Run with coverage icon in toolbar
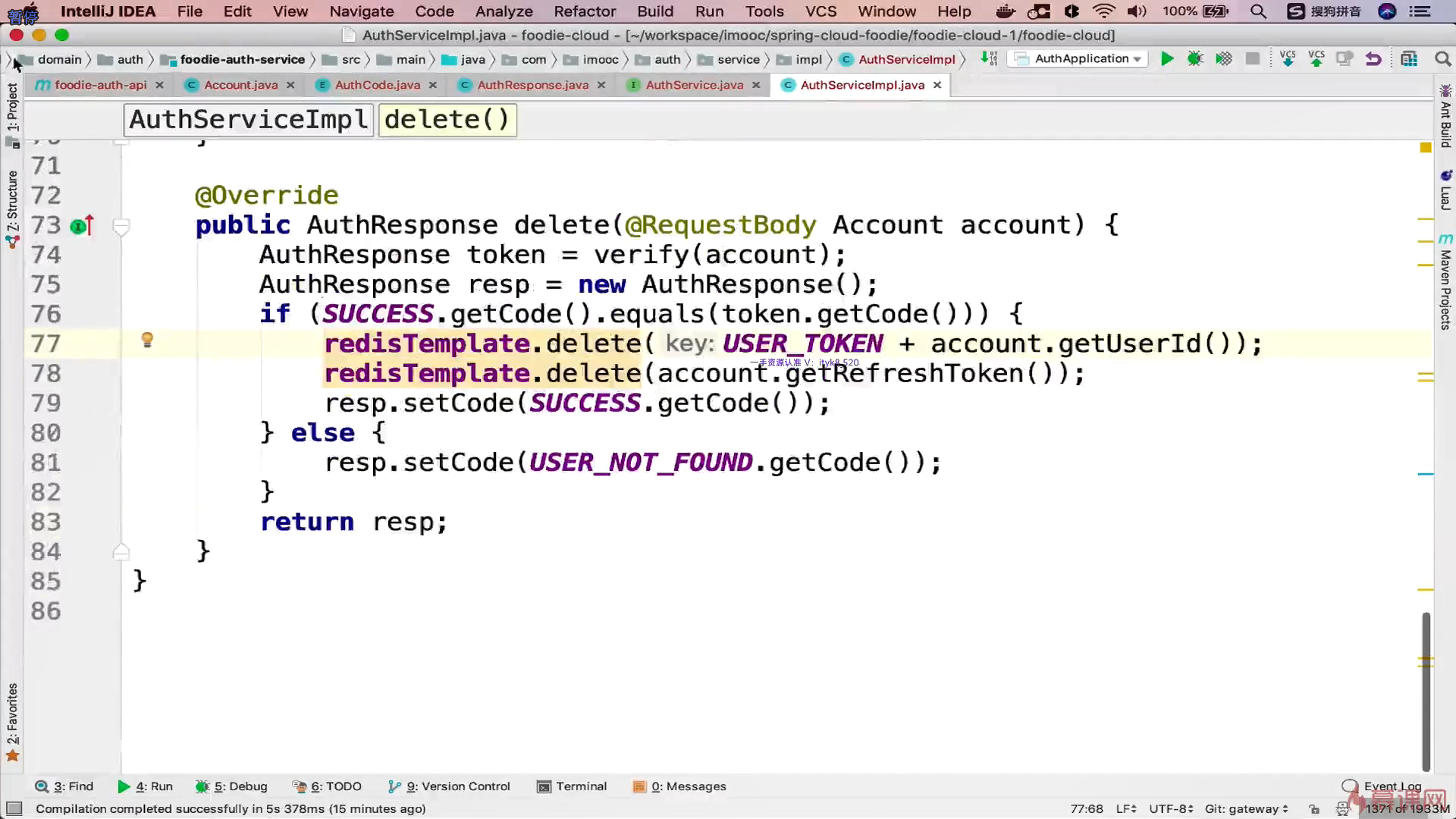This screenshot has width=1456, height=819. coord(1224,59)
